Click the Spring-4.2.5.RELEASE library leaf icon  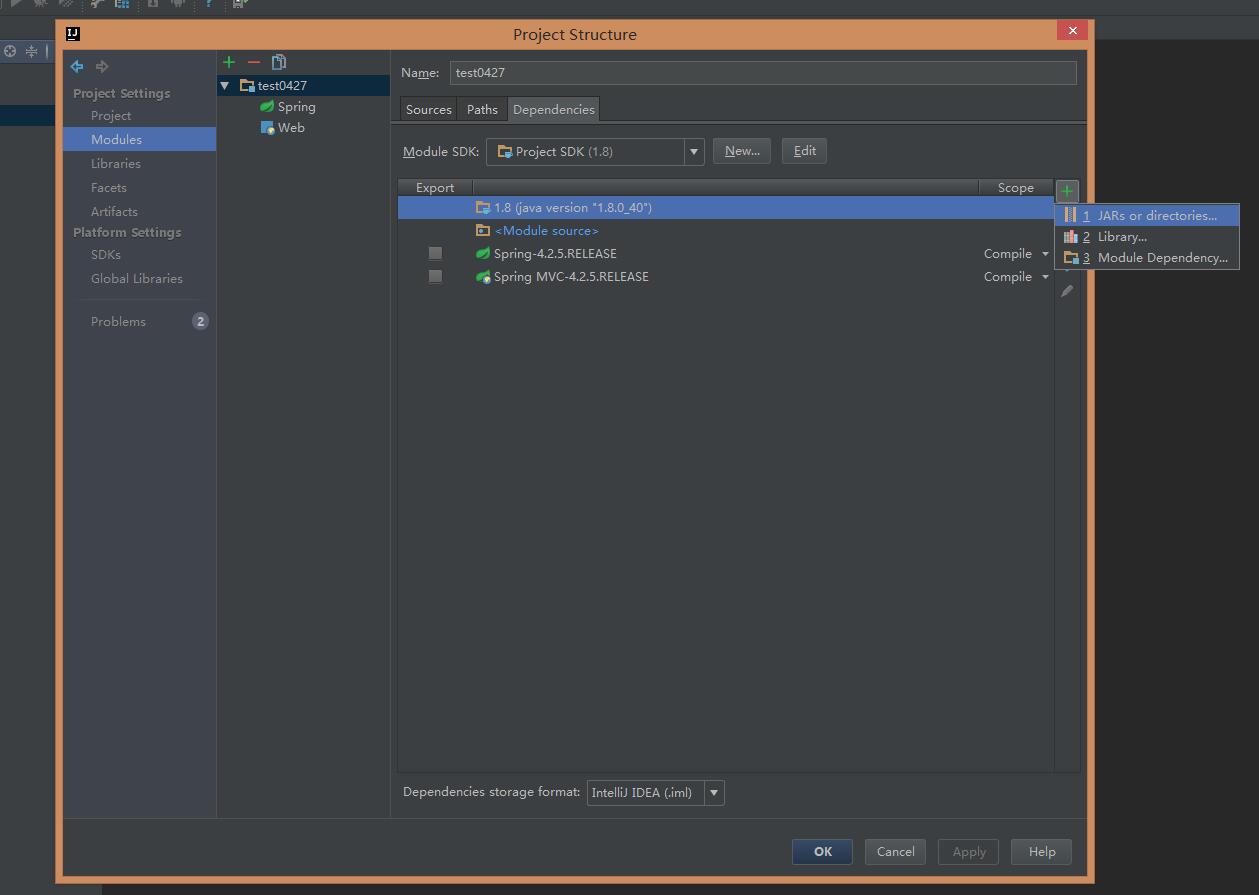483,254
